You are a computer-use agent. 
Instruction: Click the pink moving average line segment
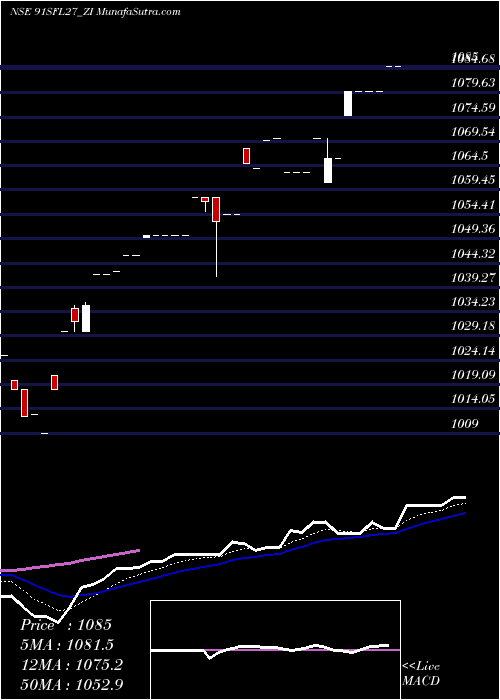(x=70, y=561)
